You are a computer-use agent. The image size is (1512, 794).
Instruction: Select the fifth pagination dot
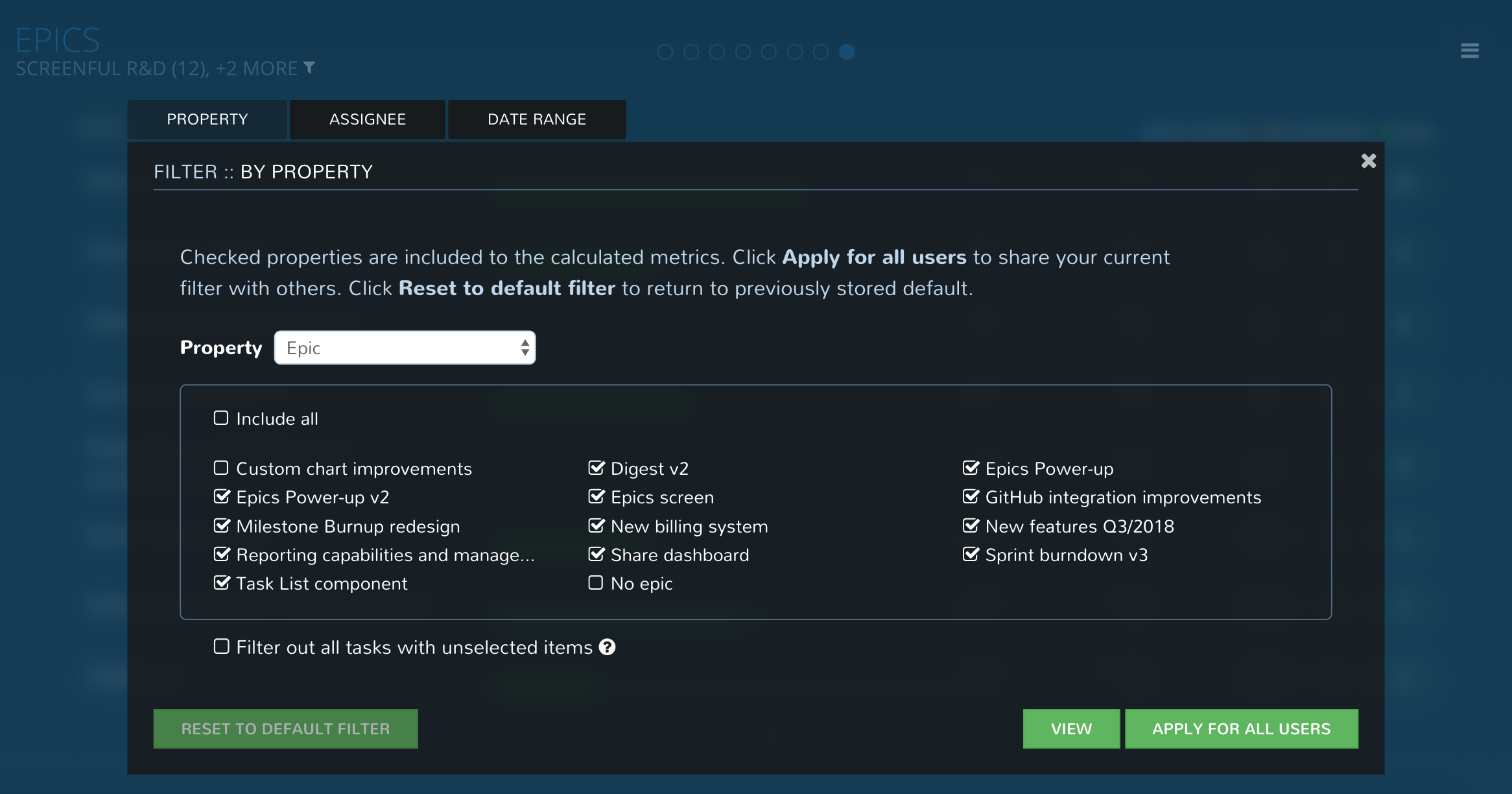(768, 52)
